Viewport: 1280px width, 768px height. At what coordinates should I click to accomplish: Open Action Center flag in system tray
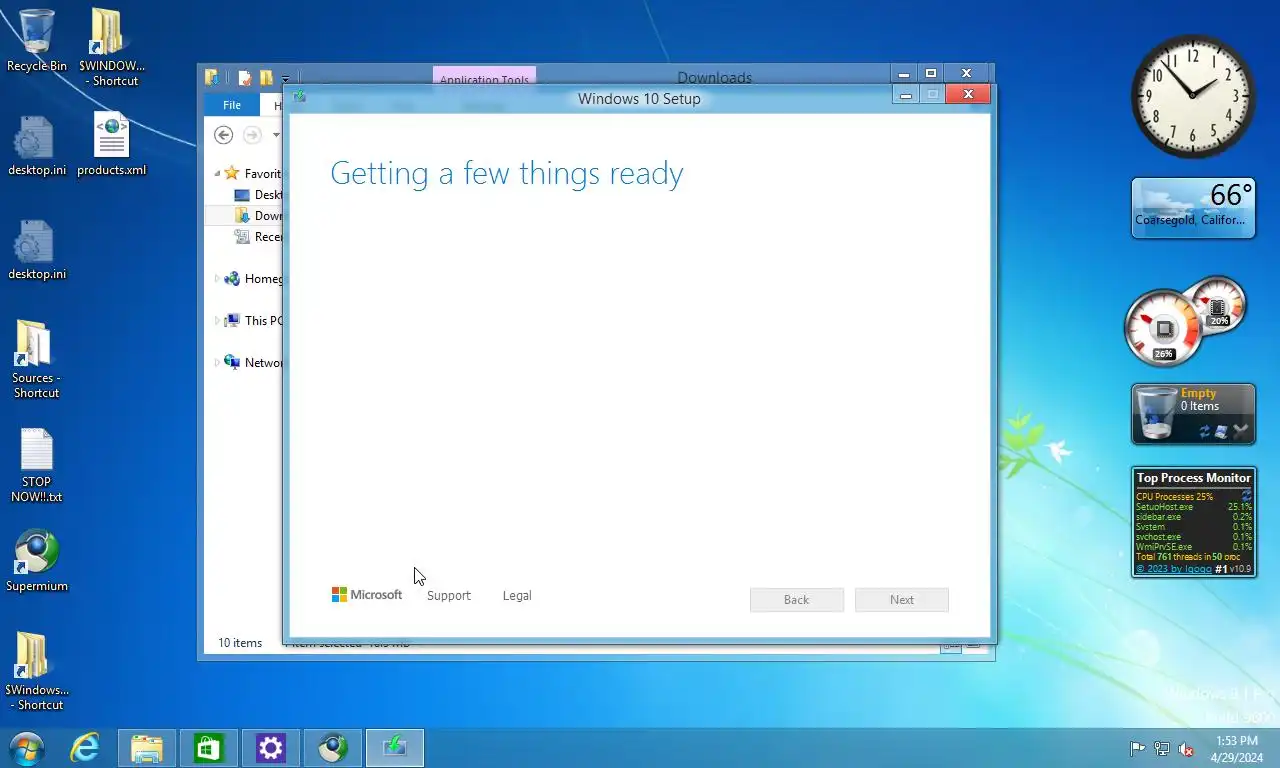tap(1137, 748)
